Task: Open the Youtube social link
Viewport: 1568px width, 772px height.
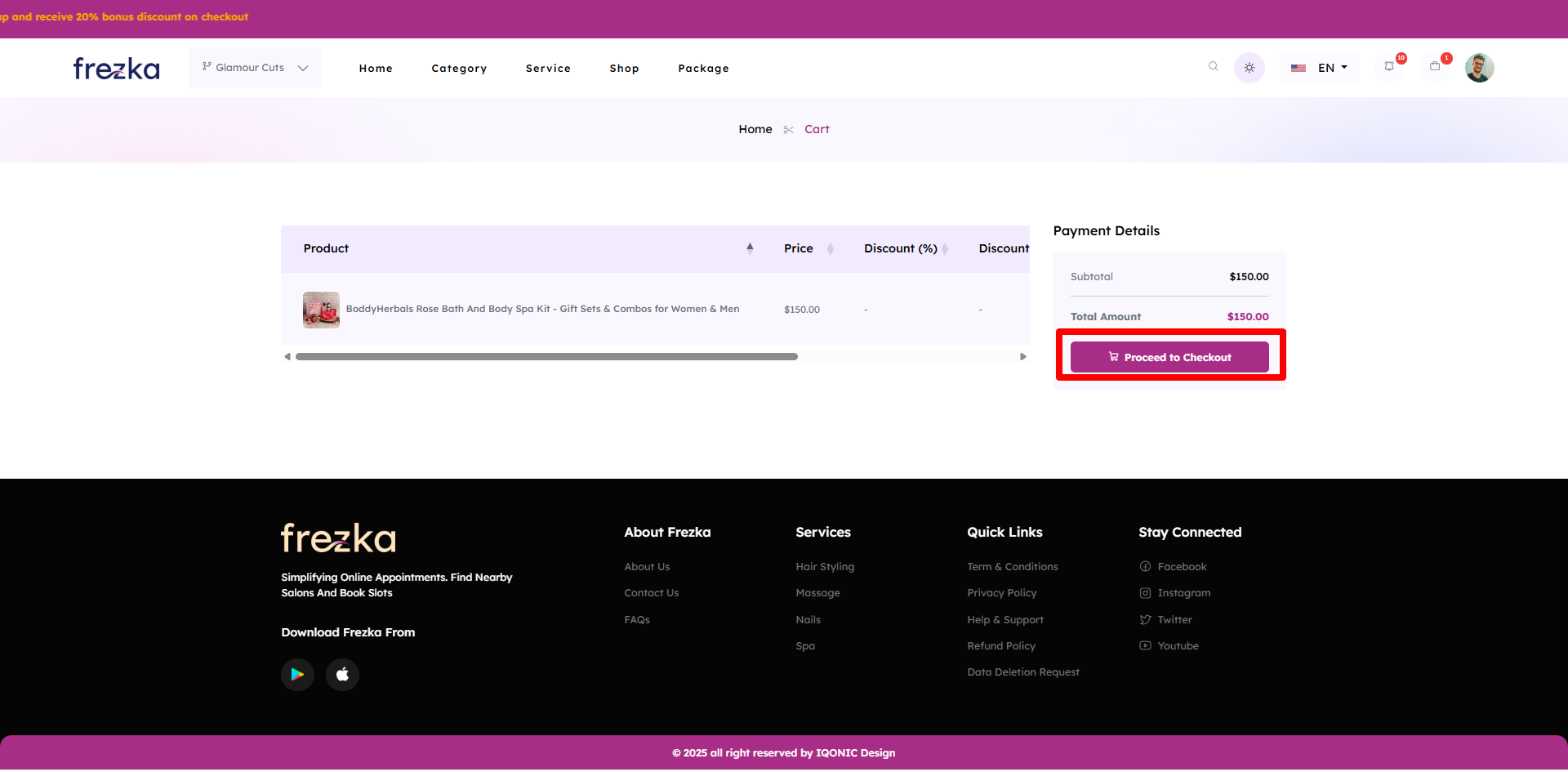Action: click(x=1178, y=646)
